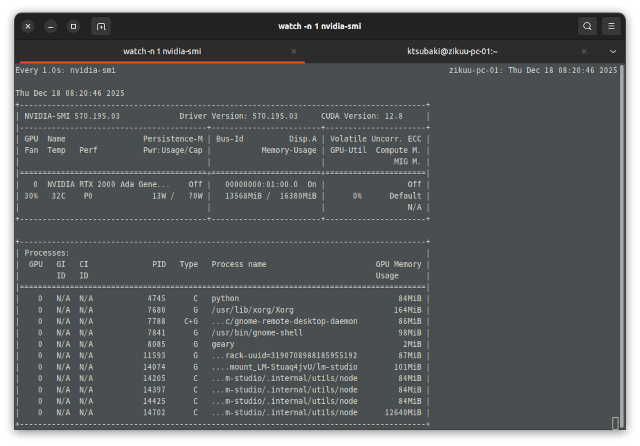Close the terminal window

27,26
